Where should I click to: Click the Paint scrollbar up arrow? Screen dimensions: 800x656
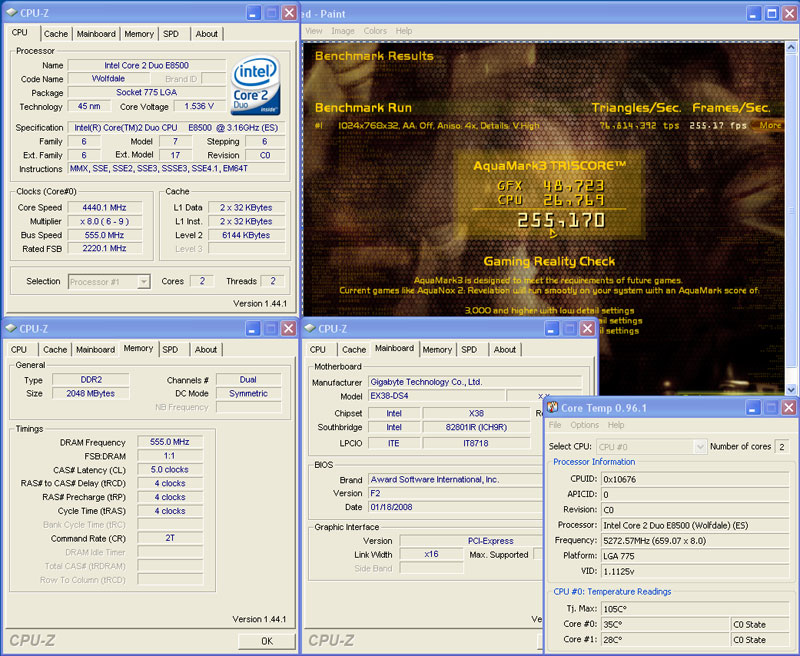(791, 47)
